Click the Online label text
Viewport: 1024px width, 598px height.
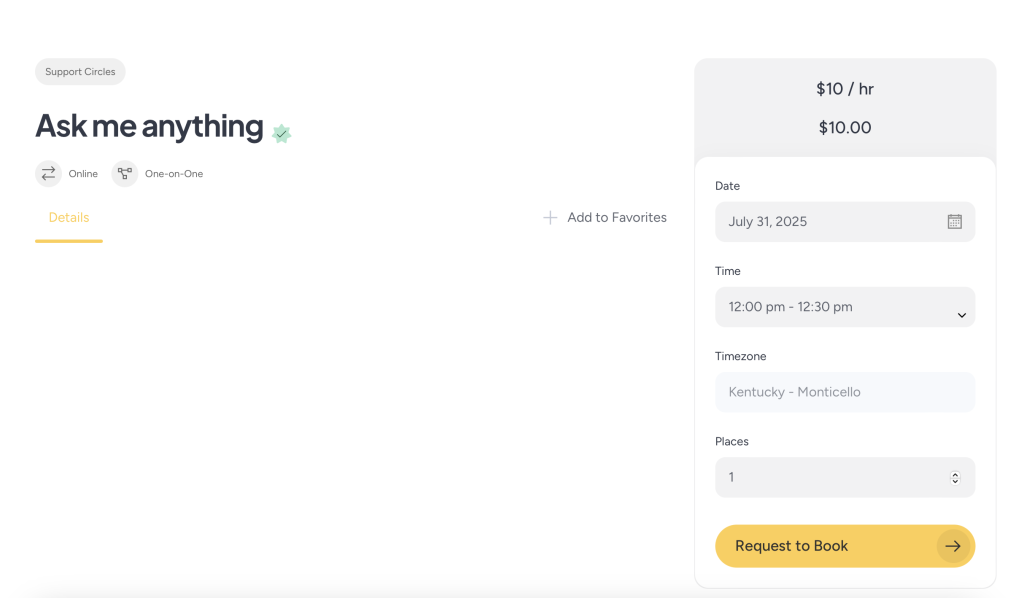[x=83, y=174]
